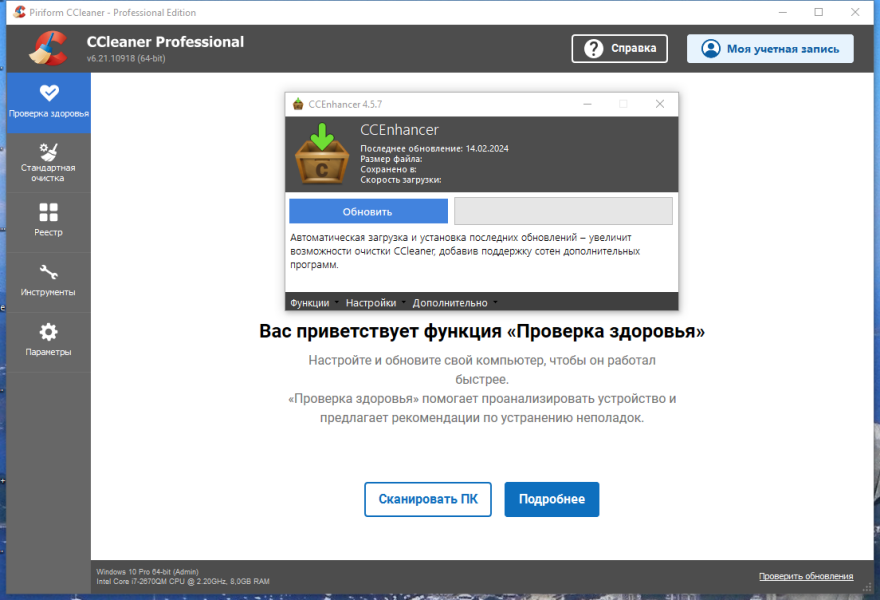Open Стандартная очистка in the sidebar

coord(49,163)
